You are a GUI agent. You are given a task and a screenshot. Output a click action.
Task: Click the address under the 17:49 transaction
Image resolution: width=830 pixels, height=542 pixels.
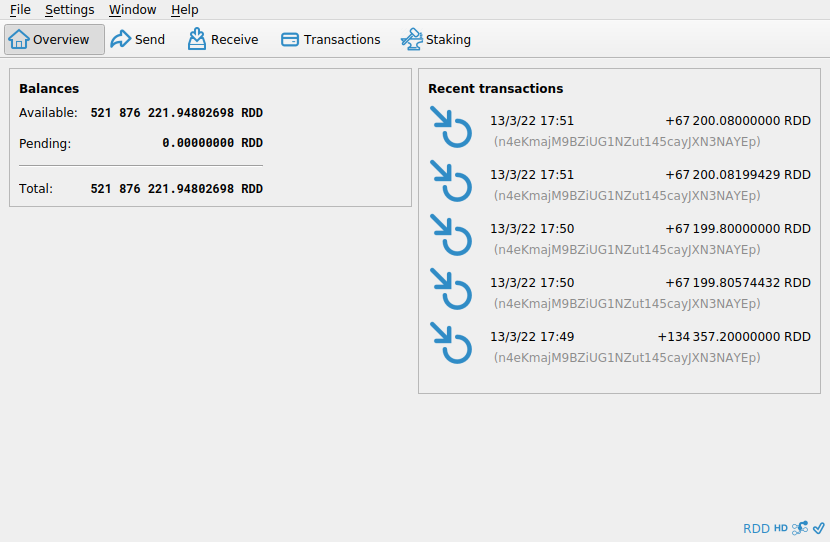tap(627, 358)
